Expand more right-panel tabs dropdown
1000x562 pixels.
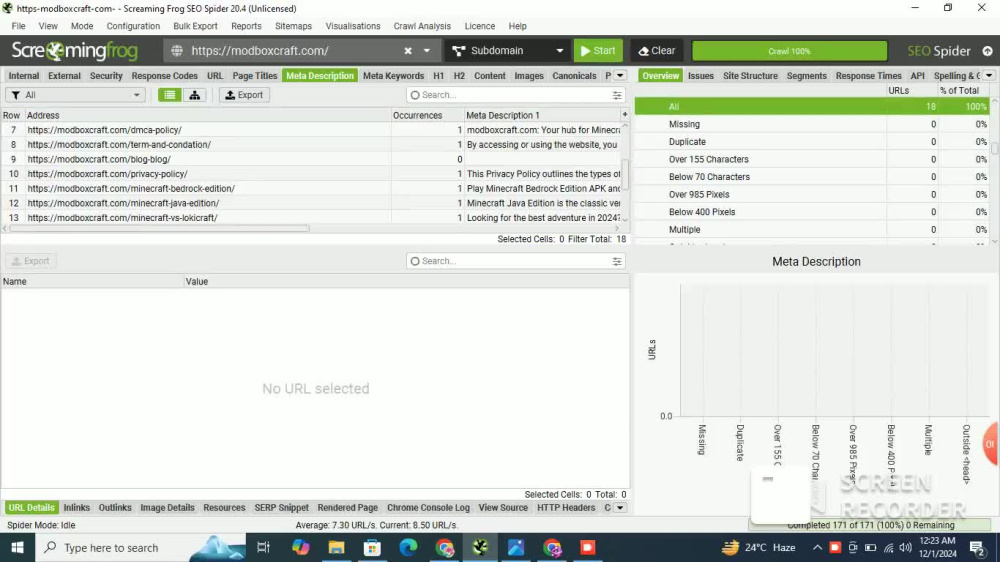point(989,75)
